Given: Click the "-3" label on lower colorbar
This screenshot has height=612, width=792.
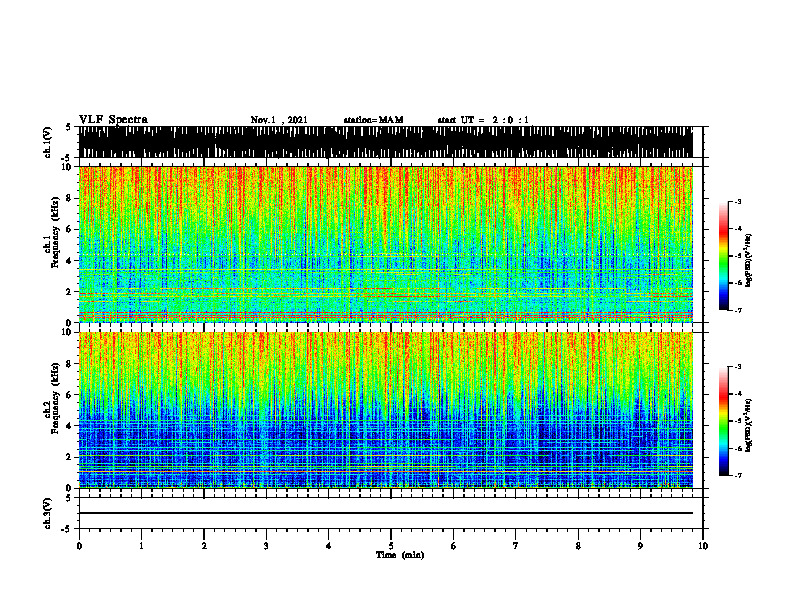Looking at the screenshot, I should coord(738,367).
